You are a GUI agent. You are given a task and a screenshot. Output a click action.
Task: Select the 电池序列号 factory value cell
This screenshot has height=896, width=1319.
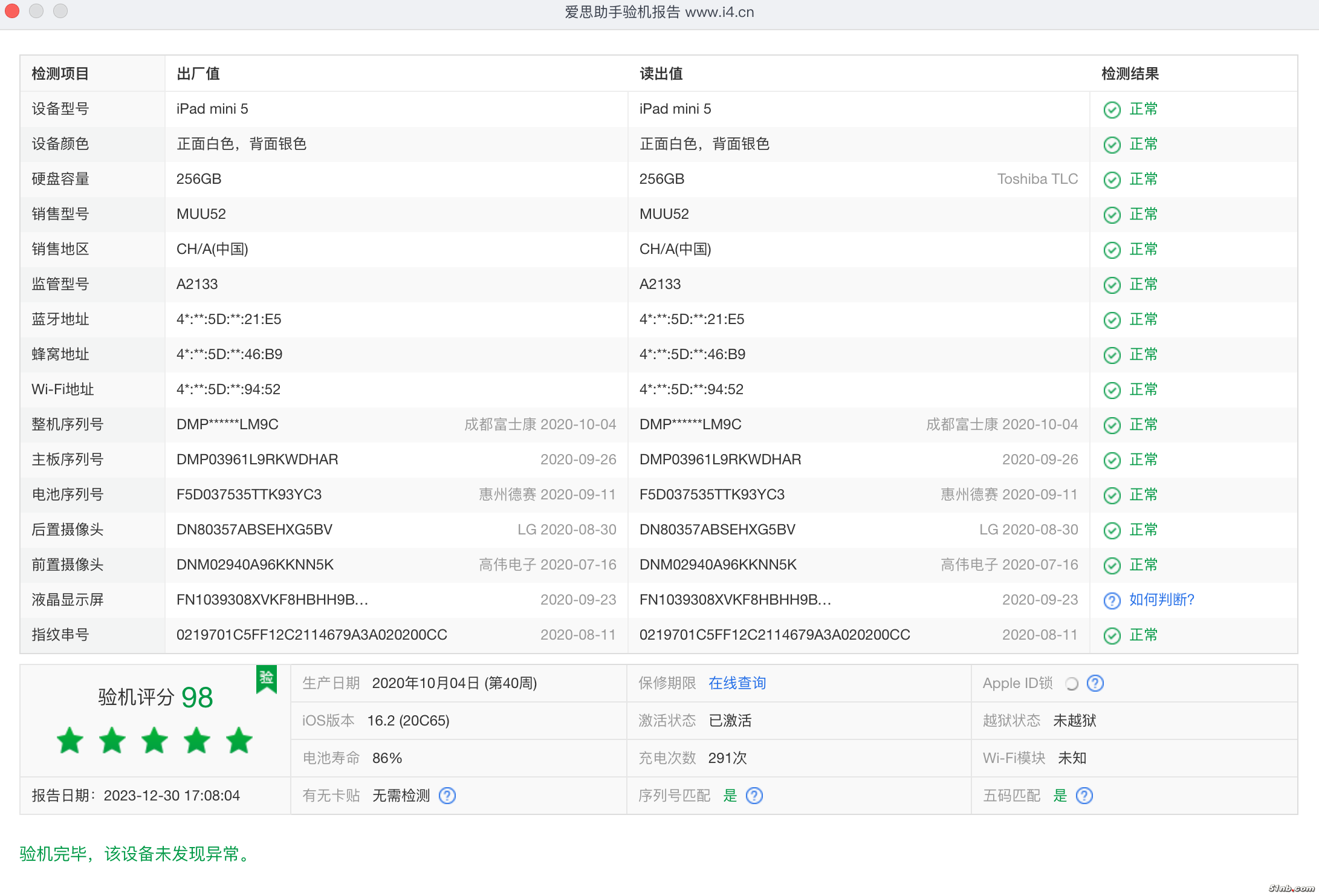pos(249,495)
